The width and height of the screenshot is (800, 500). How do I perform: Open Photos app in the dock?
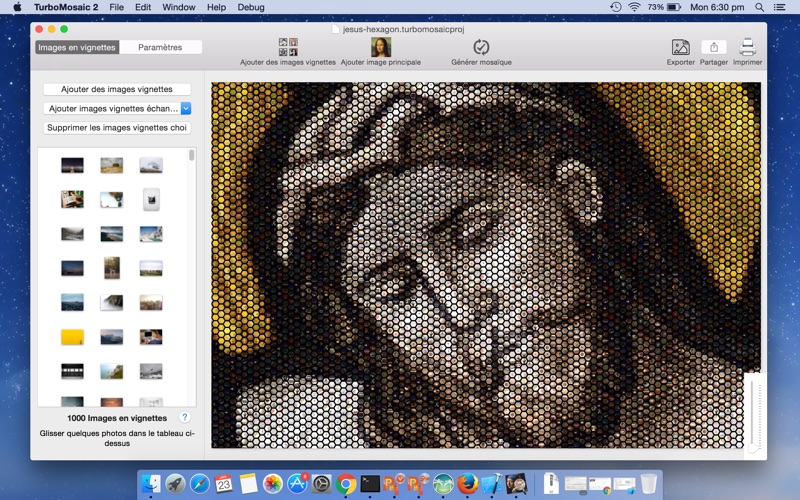[273, 484]
